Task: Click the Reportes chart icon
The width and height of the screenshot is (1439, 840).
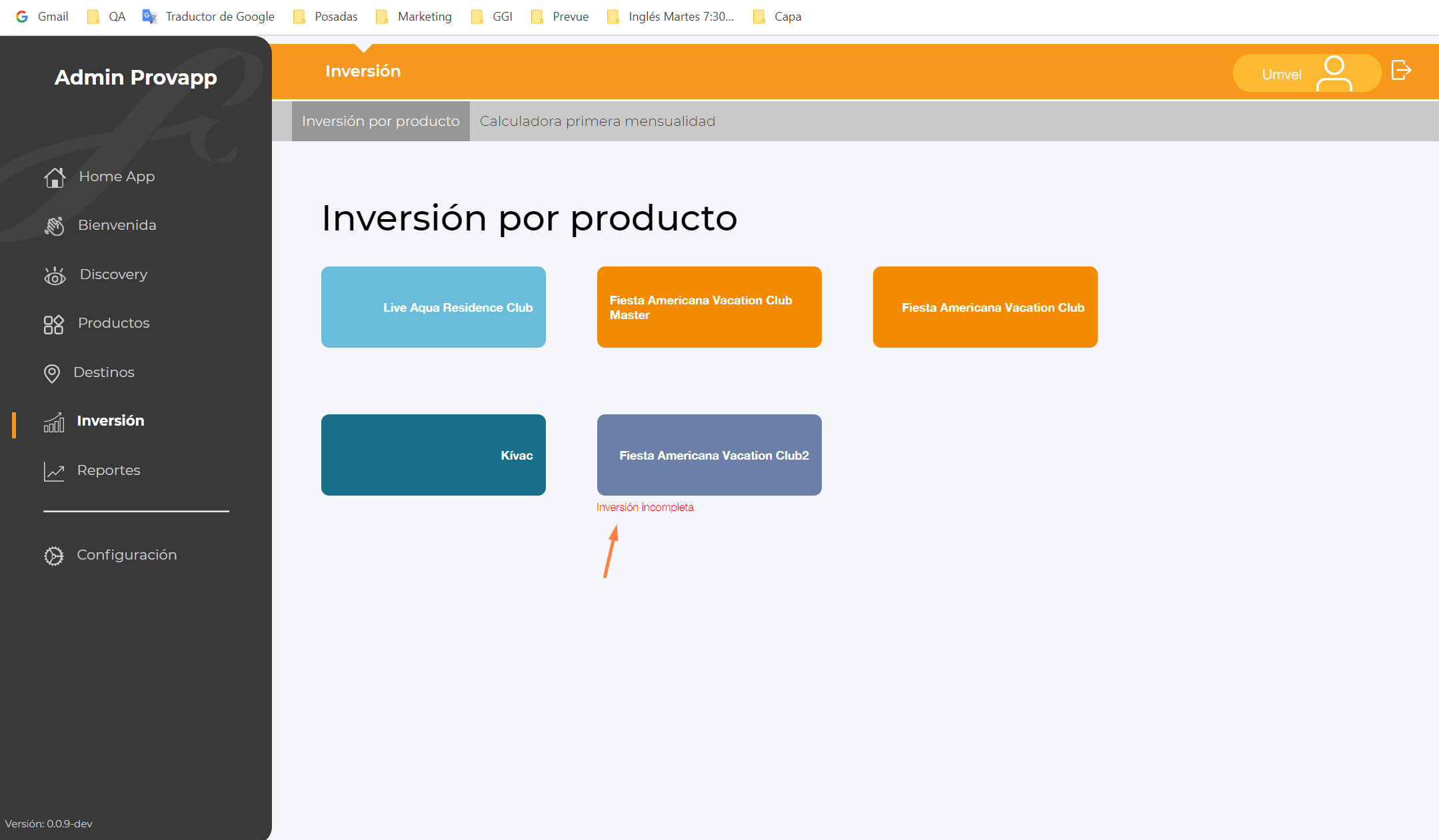Action: [x=54, y=471]
